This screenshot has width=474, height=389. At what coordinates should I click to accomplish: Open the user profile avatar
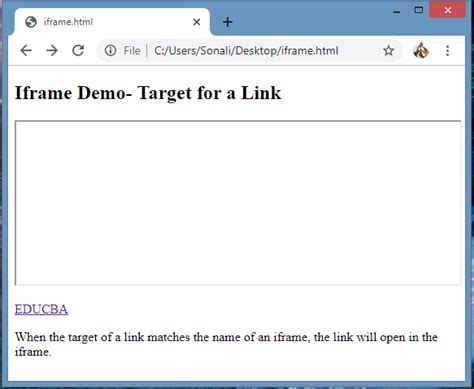(x=421, y=50)
